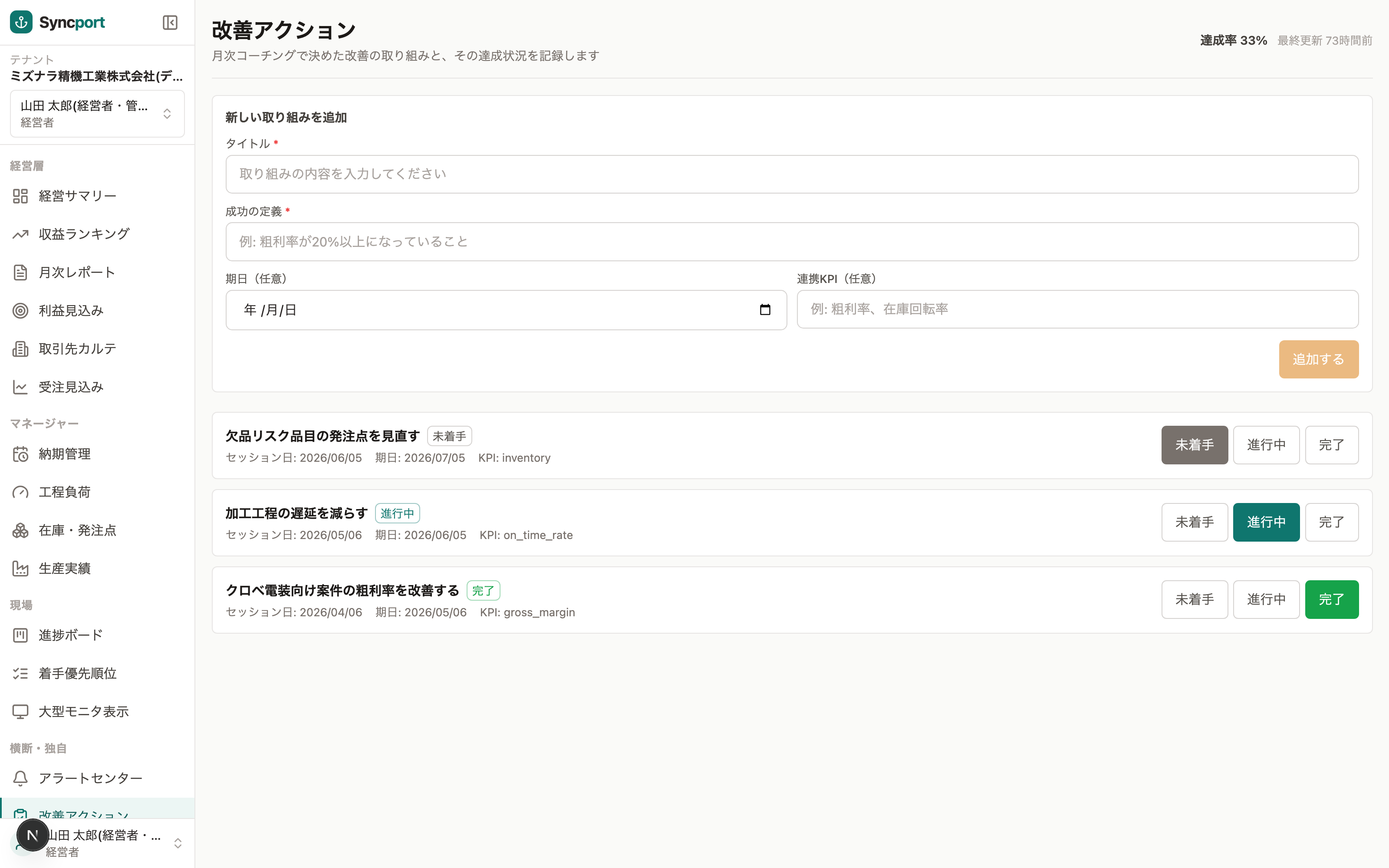Mark 欠品リスク品目 action as 完了
Screen dimensions: 1389x868
point(1332,445)
